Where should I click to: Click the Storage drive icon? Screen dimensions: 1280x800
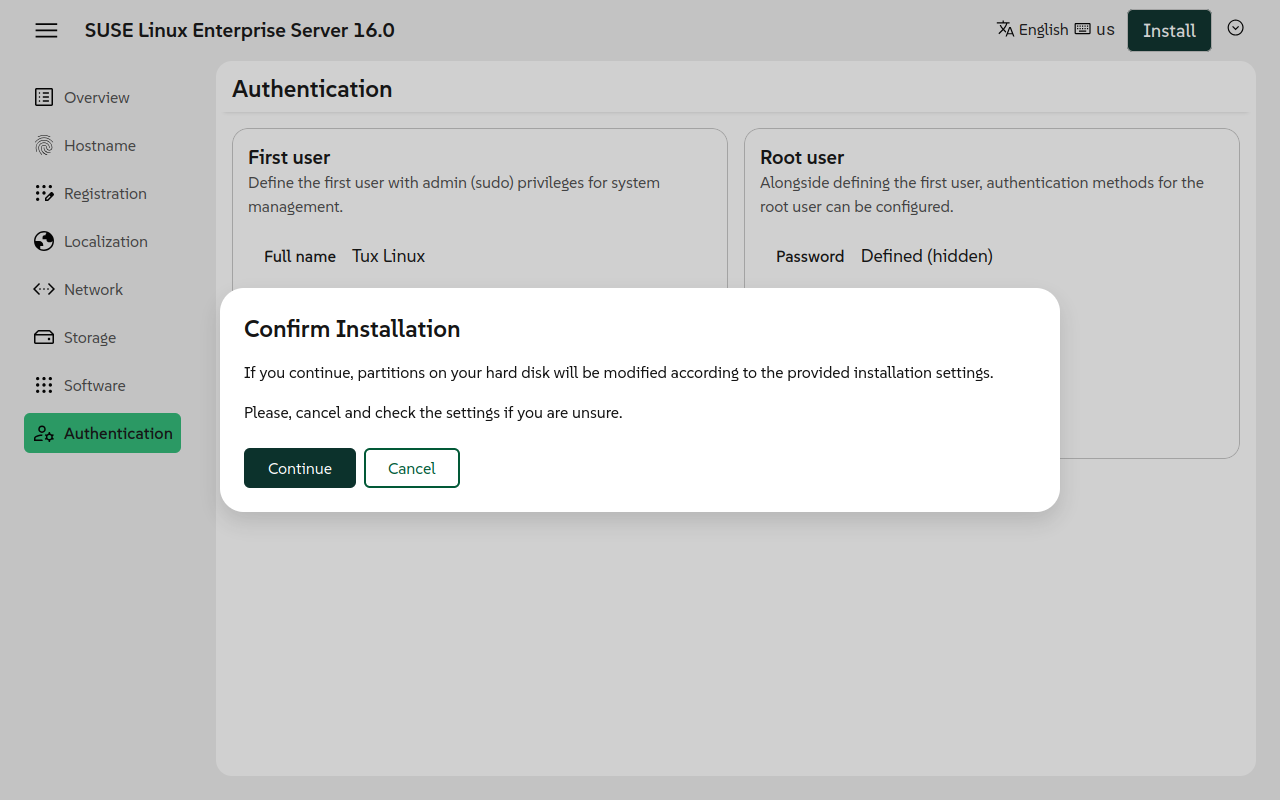point(44,337)
